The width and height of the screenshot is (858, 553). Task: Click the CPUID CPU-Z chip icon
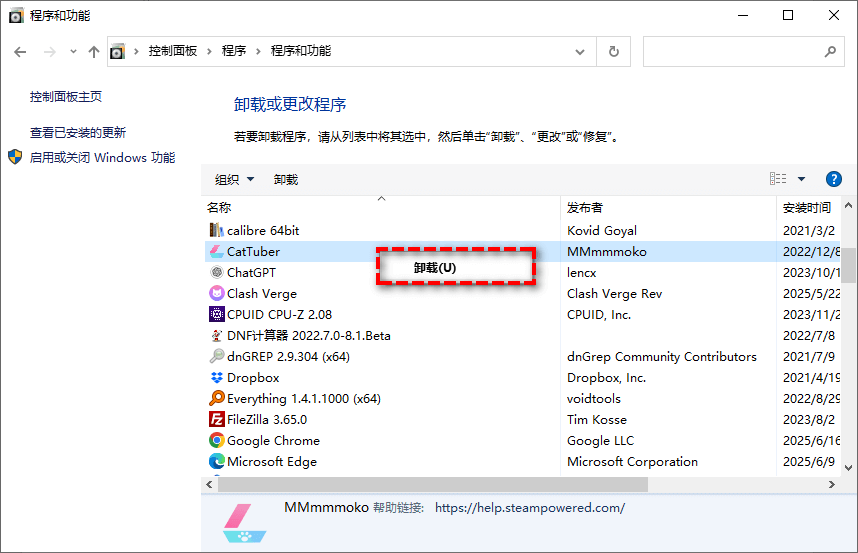tap(217, 314)
